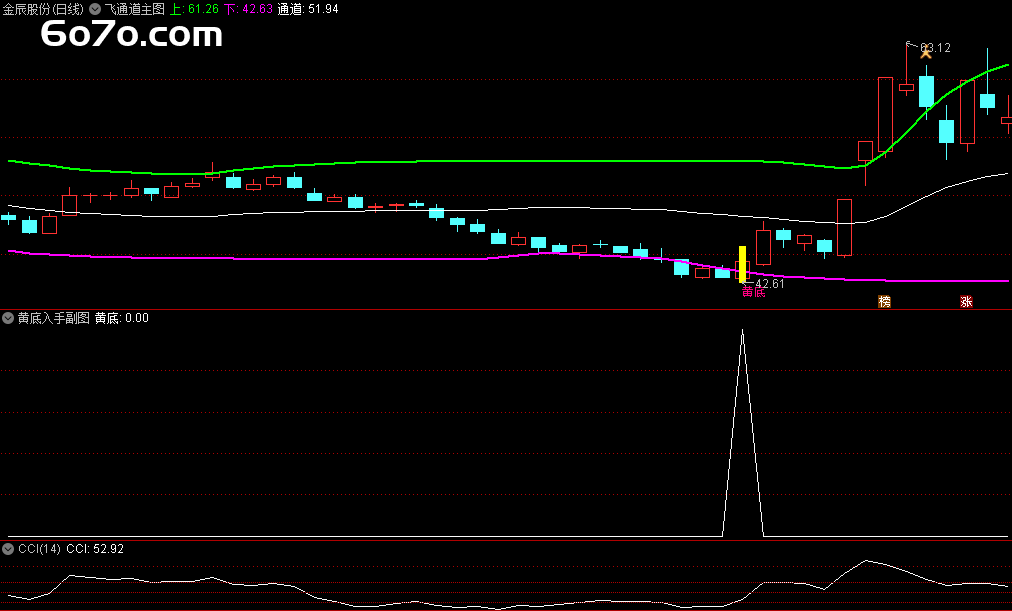
Task: Click the CCI(14) indicator title
Action: tap(39, 548)
